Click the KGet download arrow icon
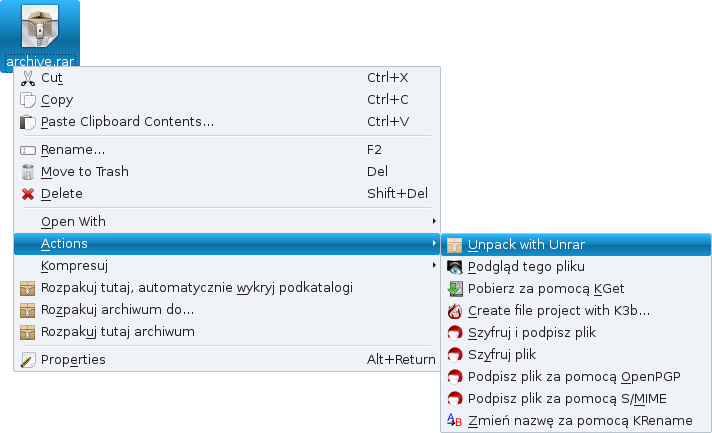 pos(455,289)
